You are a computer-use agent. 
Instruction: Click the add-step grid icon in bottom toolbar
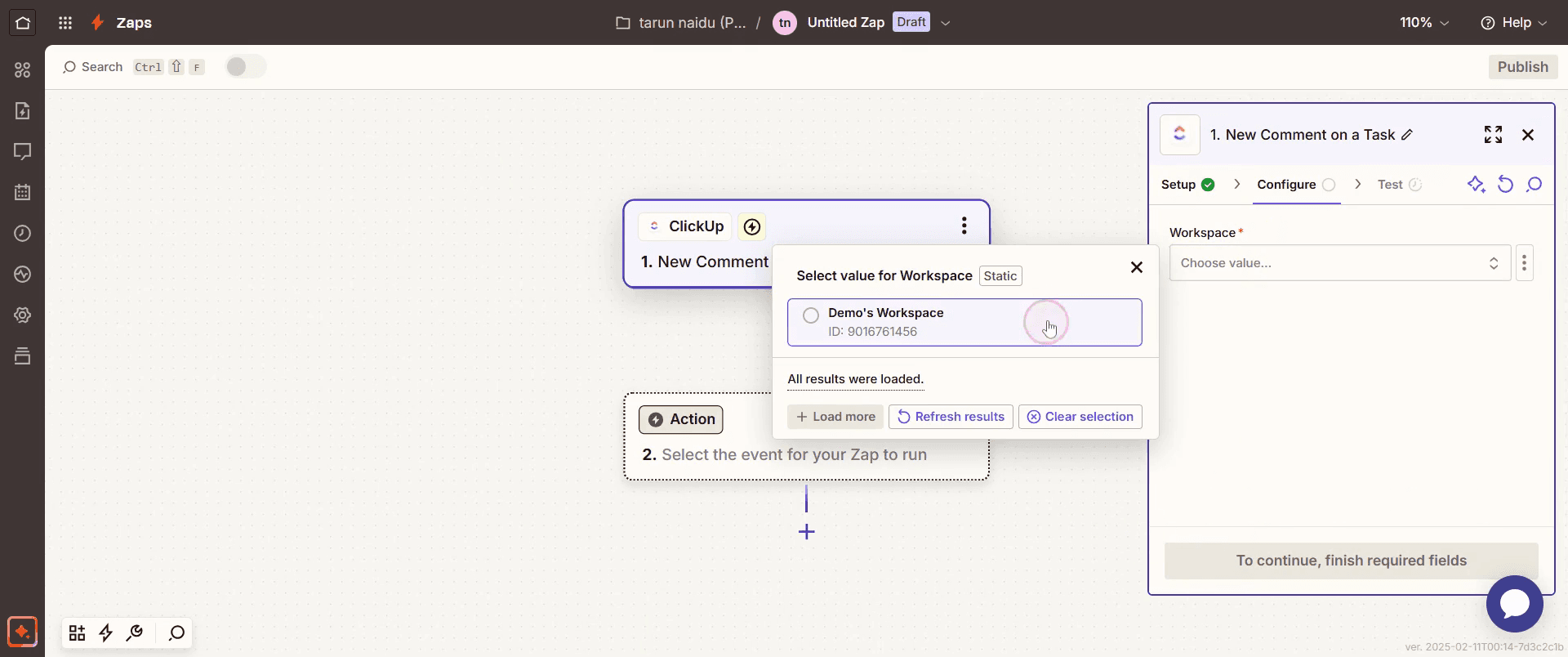(77, 632)
